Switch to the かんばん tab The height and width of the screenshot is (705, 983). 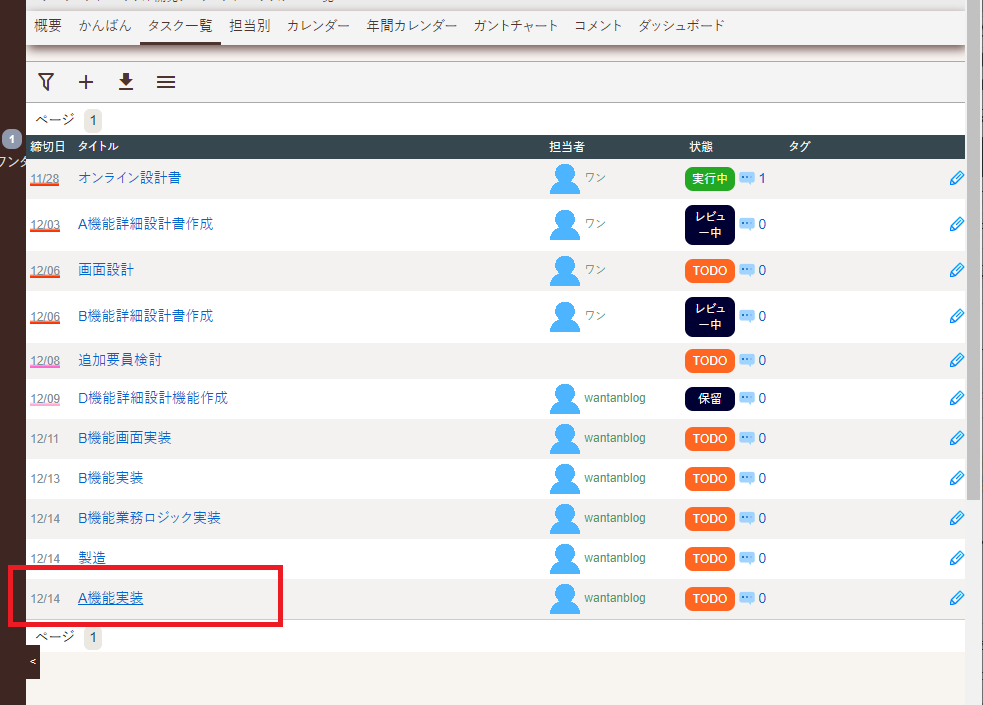coord(105,26)
